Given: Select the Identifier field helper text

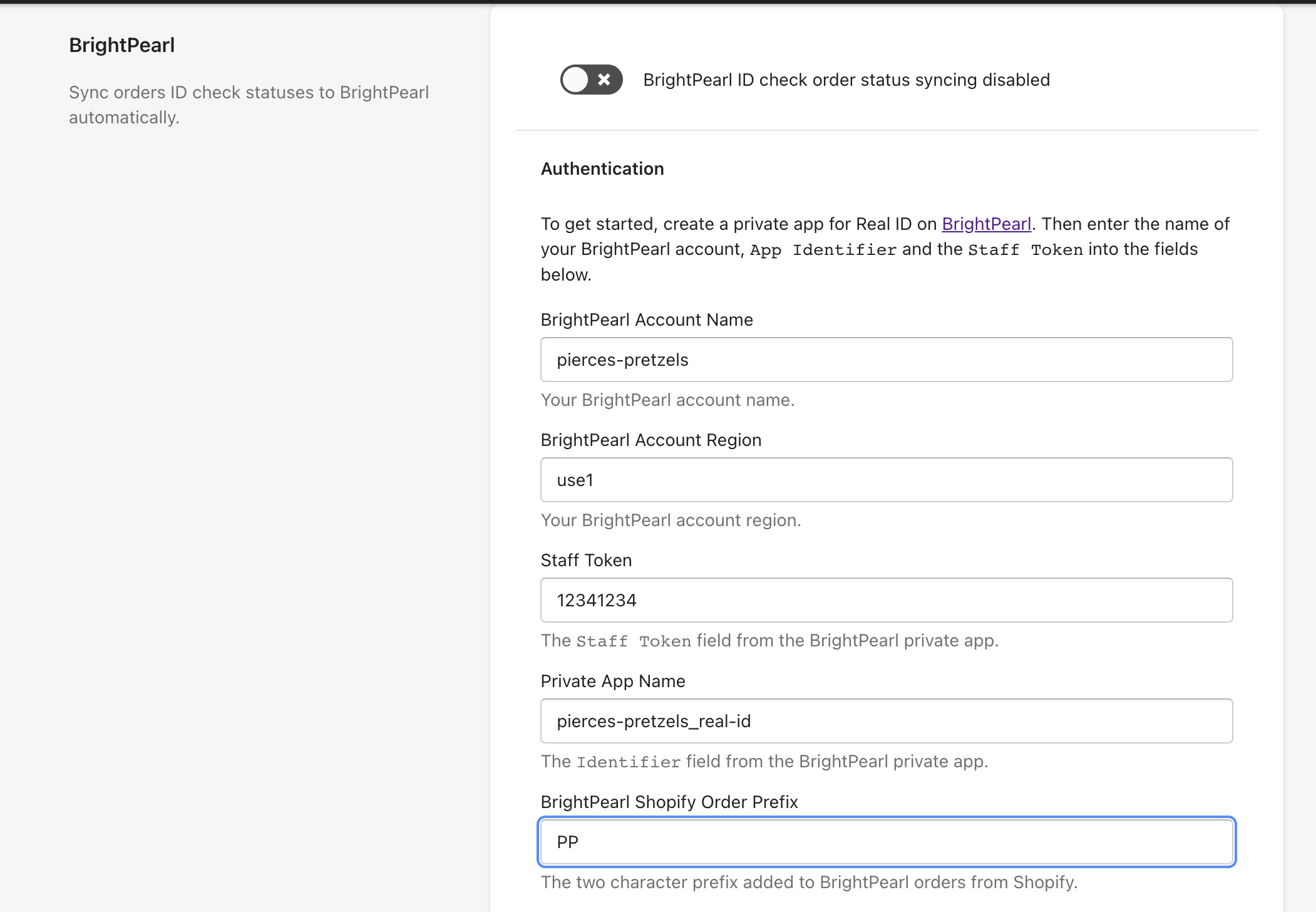Looking at the screenshot, I should tap(764, 761).
